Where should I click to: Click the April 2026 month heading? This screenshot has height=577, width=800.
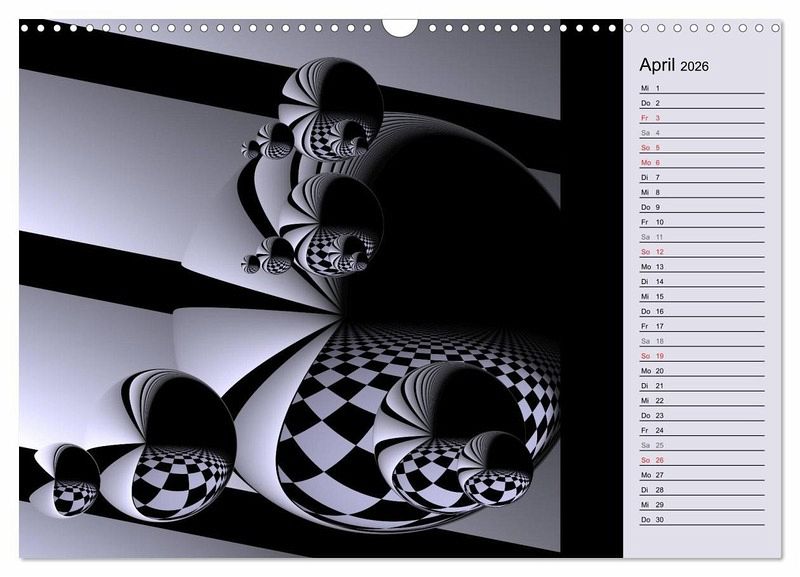click(x=674, y=66)
